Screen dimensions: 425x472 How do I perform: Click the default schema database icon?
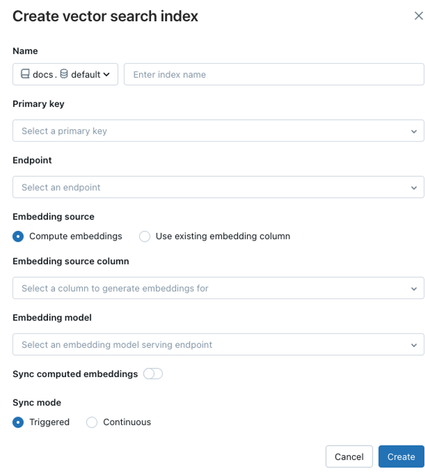64,74
